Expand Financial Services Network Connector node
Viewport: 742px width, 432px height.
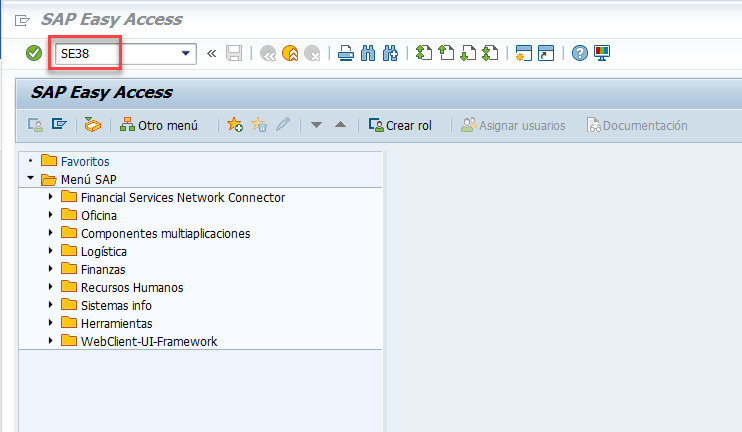click(50, 197)
